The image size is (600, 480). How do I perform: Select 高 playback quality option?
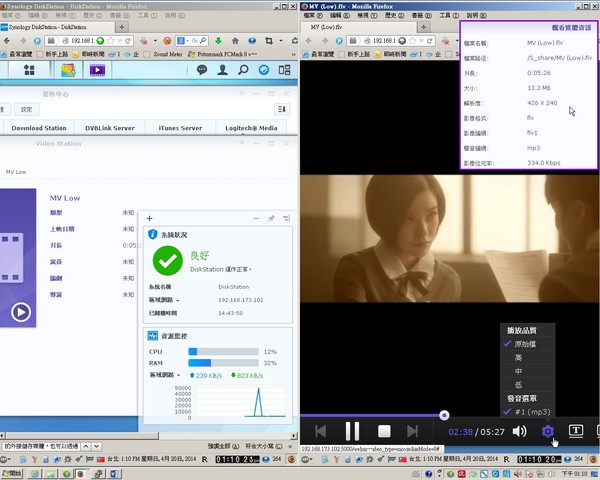coord(519,356)
